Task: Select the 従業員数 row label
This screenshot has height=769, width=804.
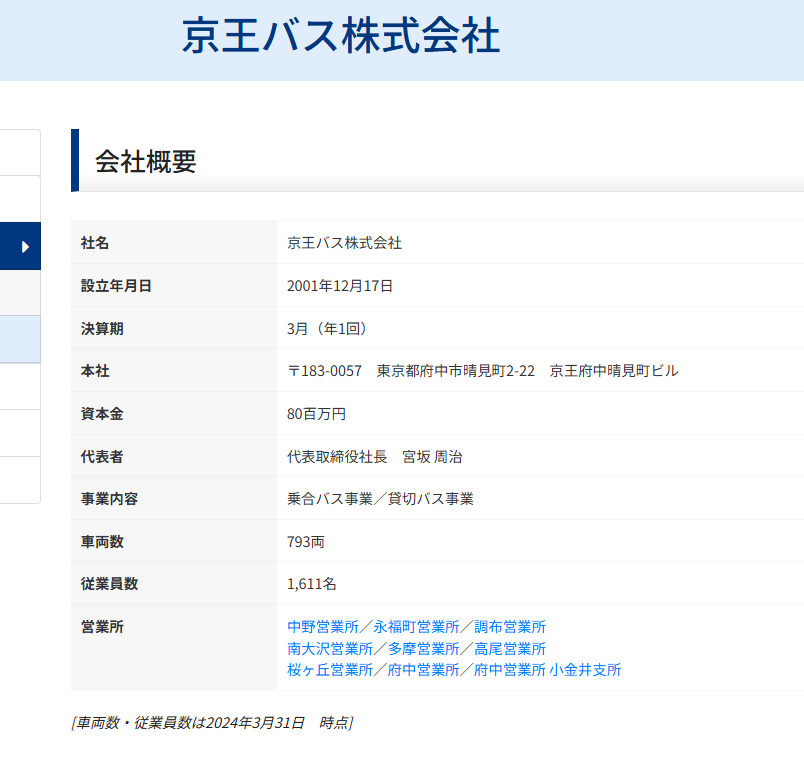Action: 109,583
